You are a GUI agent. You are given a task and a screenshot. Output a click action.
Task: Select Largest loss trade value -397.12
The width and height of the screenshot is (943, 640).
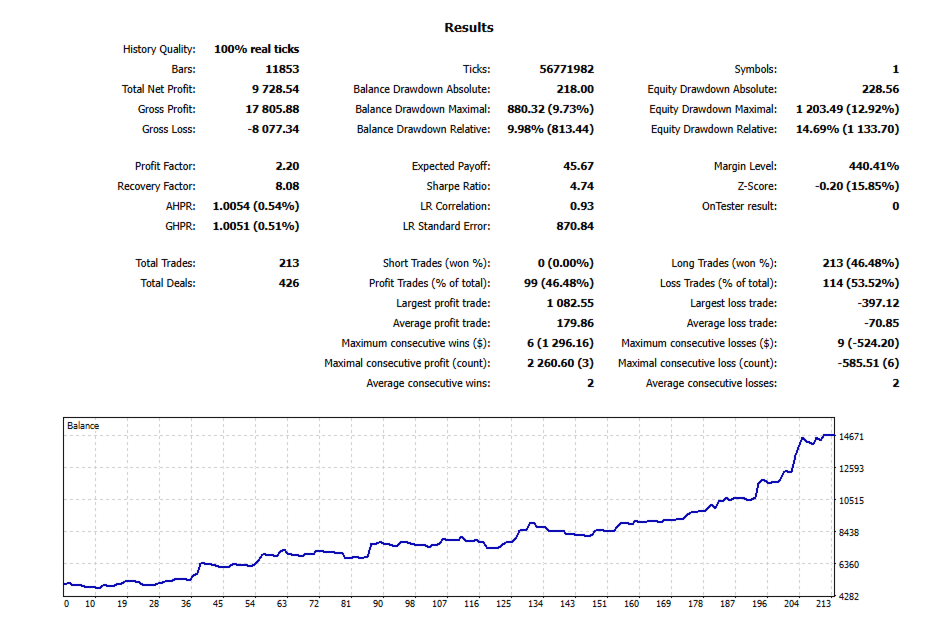(x=878, y=303)
